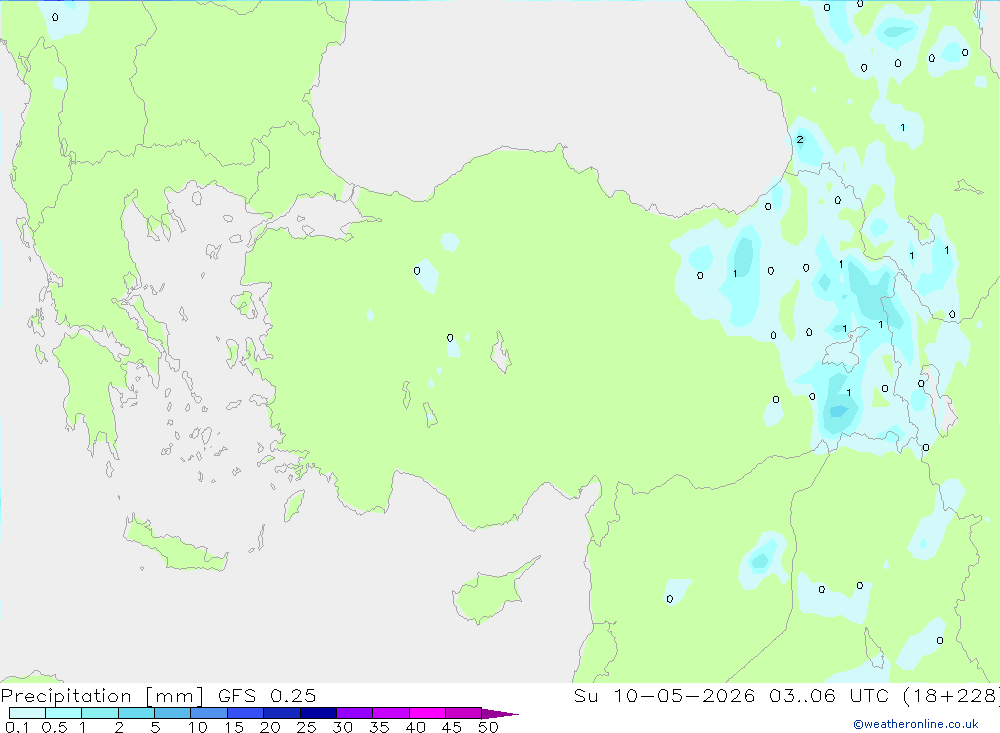Click the '03..06 UTC' time label
The height and width of the screenshot is (733, 1000).
828,696
